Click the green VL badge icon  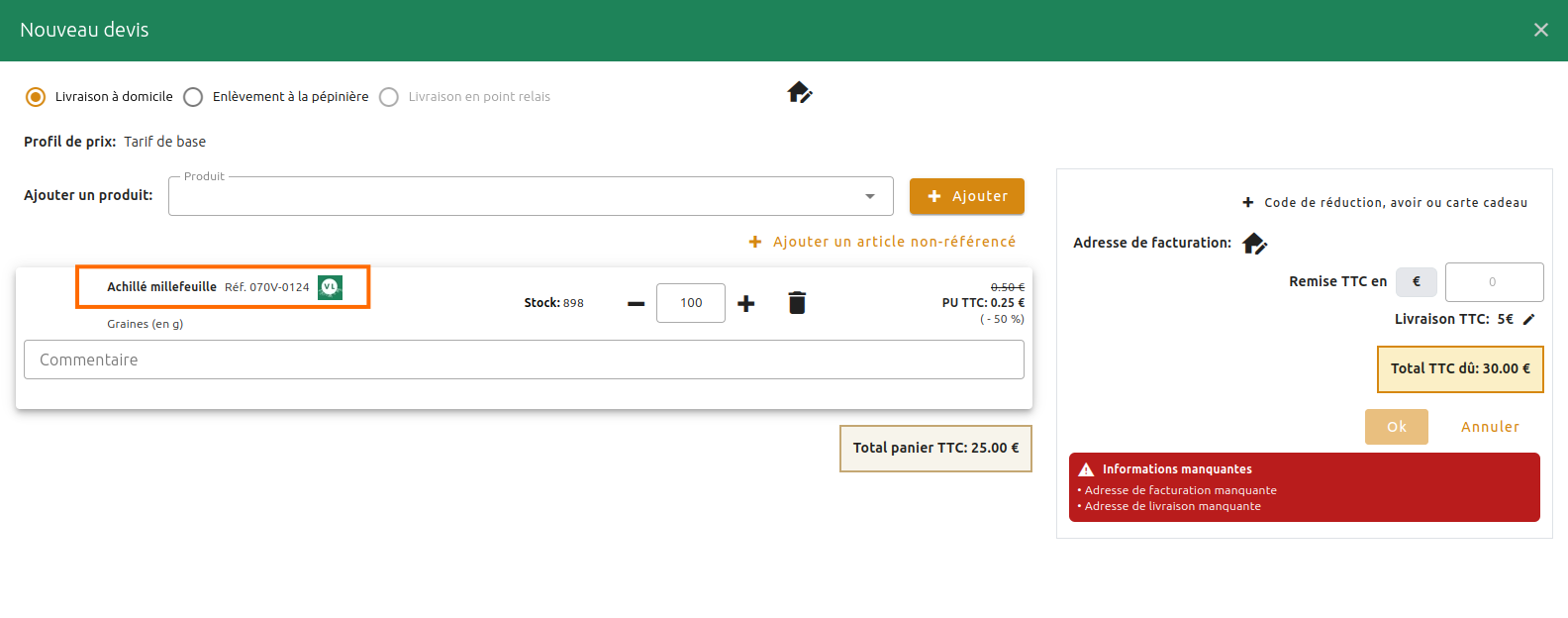pos(330,287)
